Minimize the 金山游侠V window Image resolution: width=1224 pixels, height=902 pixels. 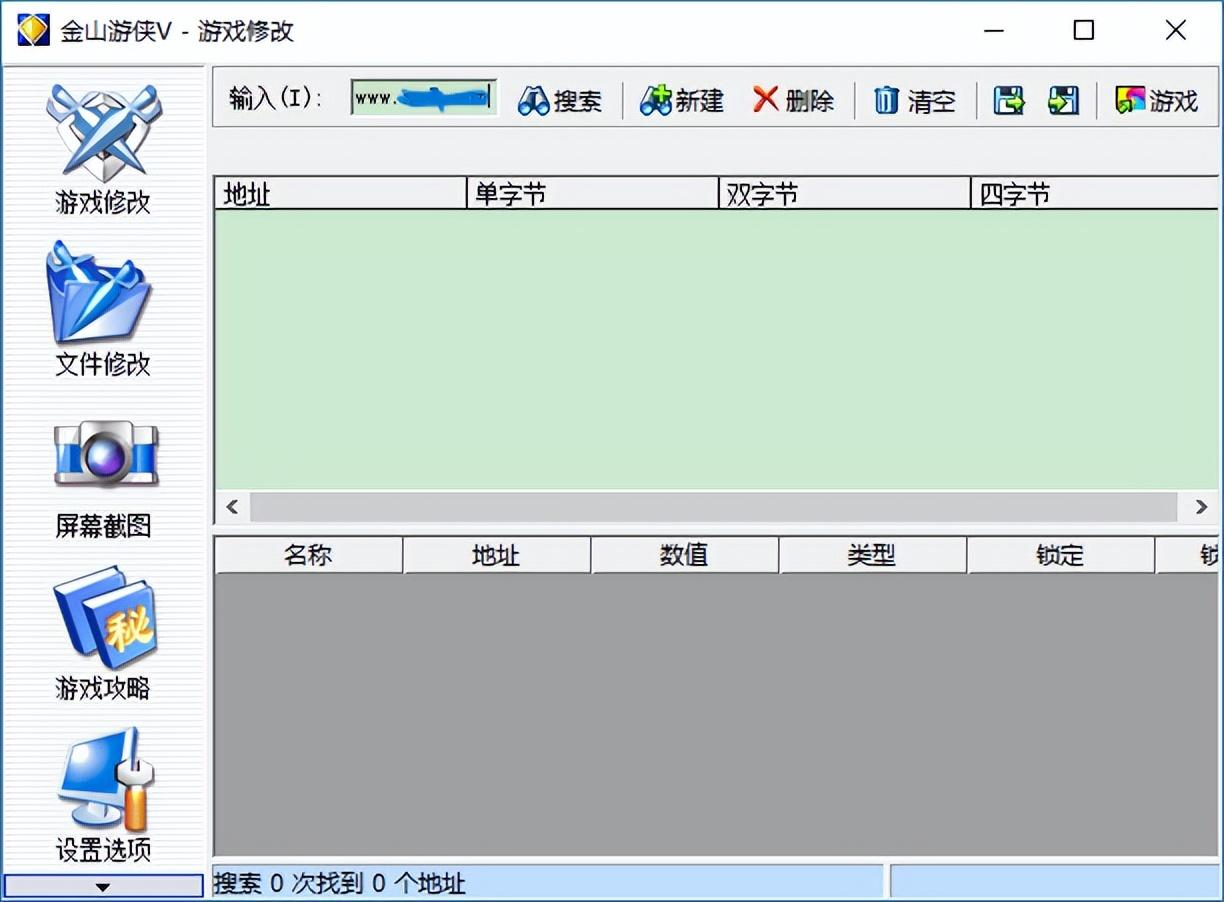992,30
